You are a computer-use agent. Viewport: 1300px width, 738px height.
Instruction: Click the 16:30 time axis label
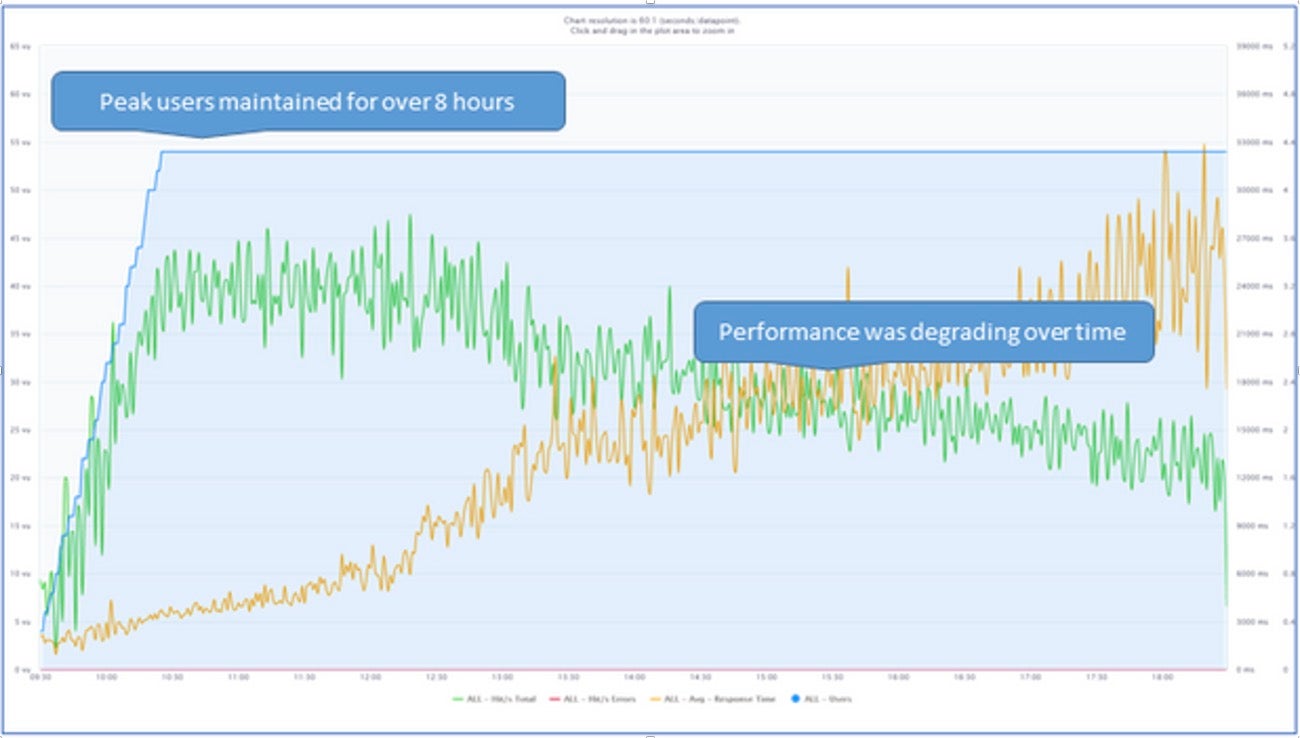tap(964, 677)
